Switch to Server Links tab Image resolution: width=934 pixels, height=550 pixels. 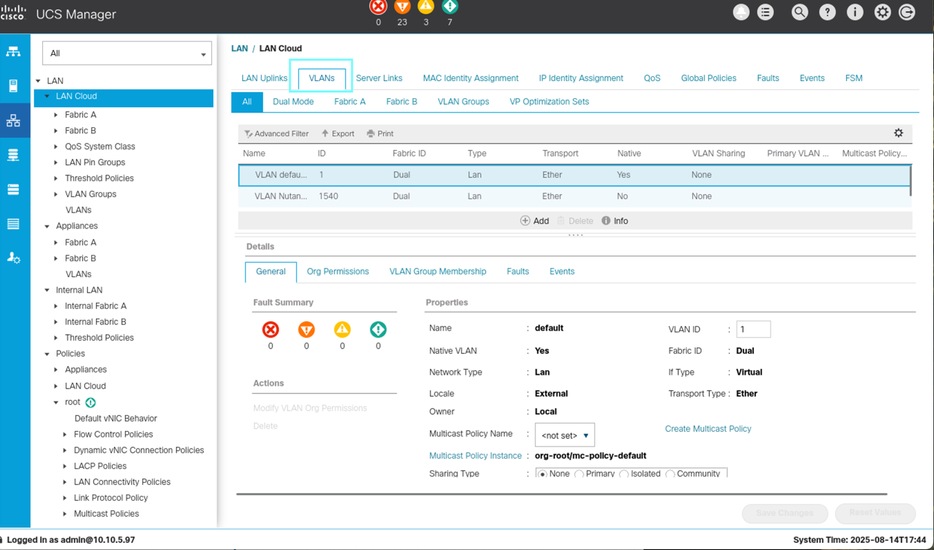click(379, 78)
